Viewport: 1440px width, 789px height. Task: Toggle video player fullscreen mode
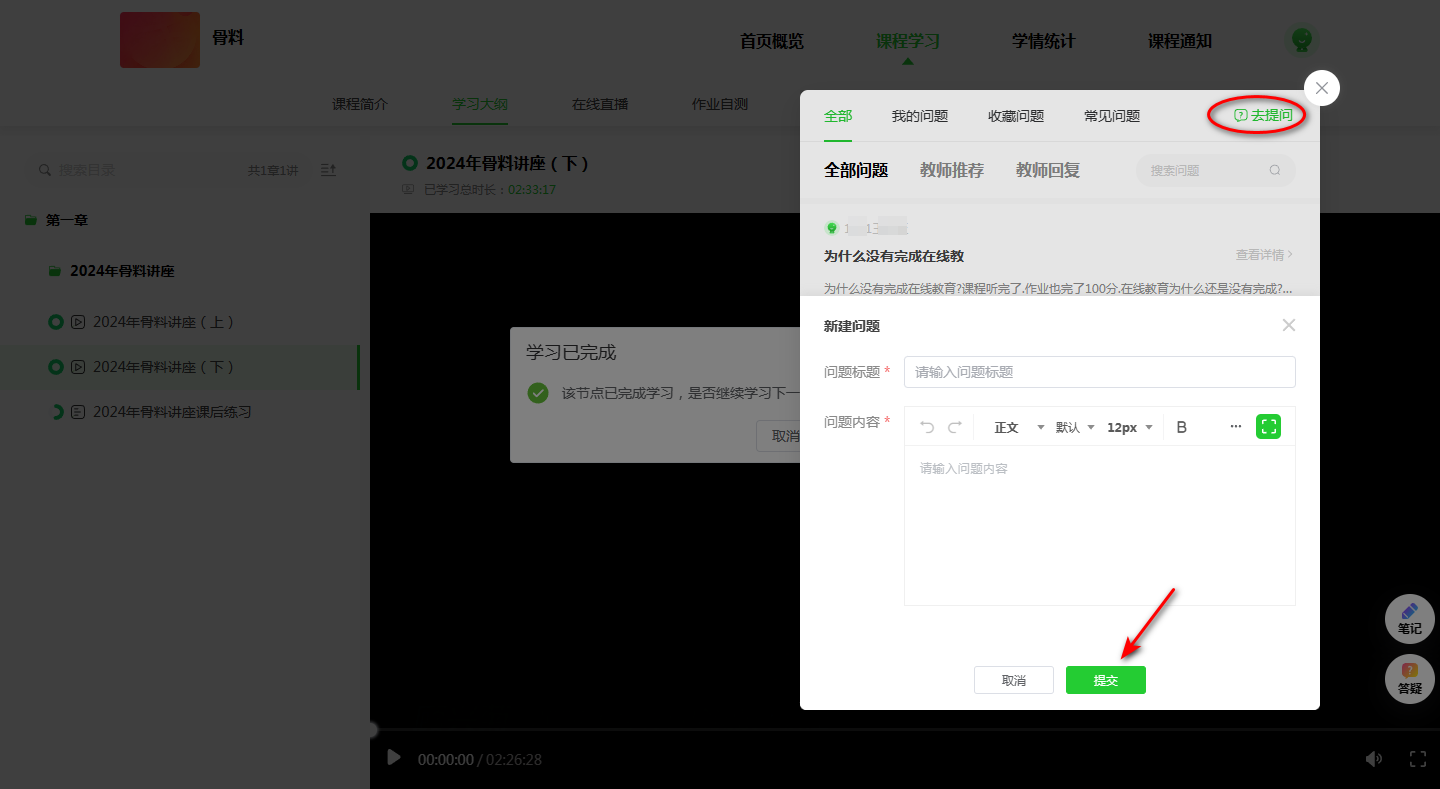1417,759
